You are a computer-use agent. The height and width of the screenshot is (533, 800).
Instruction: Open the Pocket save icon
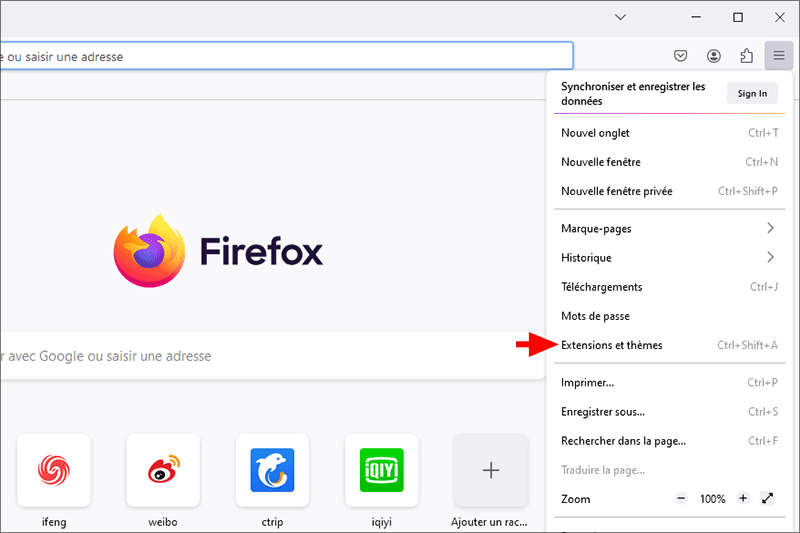click(680, 56)
